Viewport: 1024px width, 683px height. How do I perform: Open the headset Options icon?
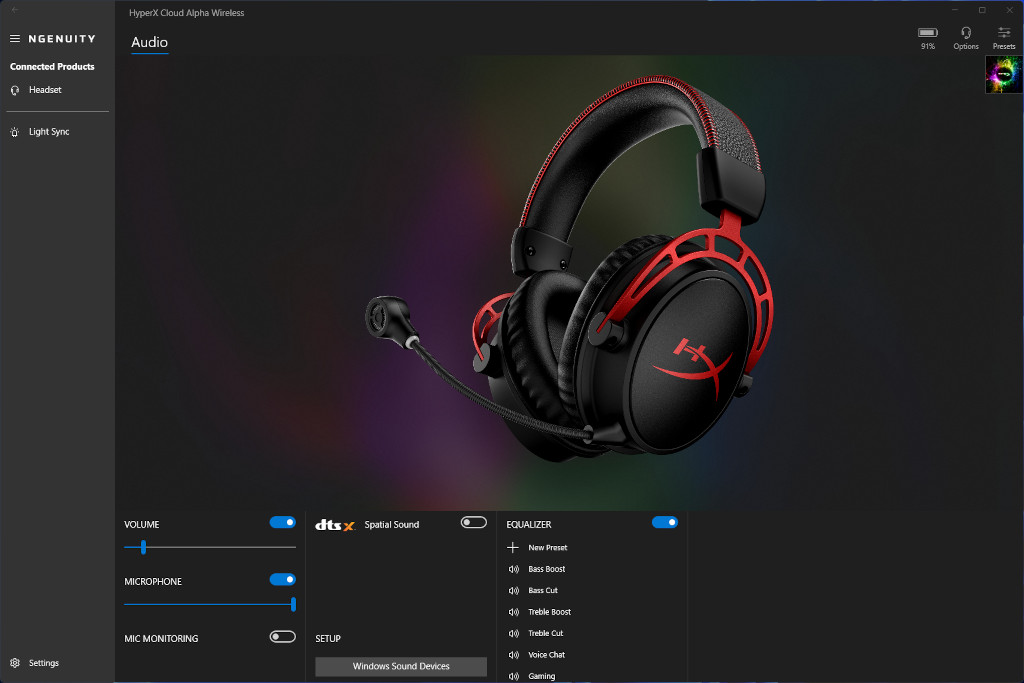tap(966, 32)
